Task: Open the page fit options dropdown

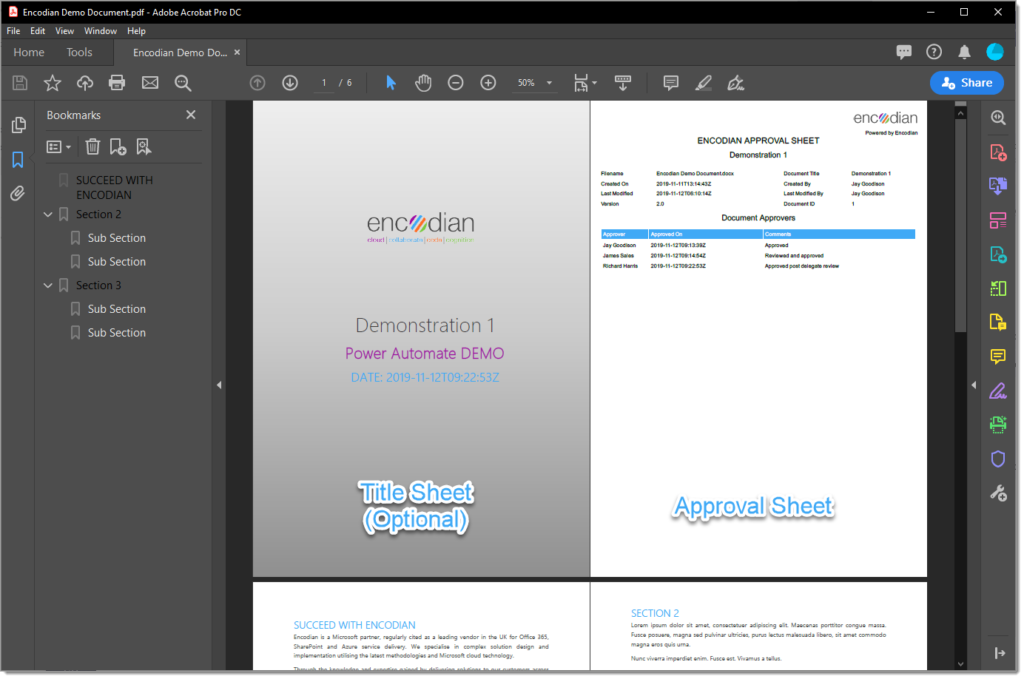Action: pyautogui.click(x=584, y=83)
